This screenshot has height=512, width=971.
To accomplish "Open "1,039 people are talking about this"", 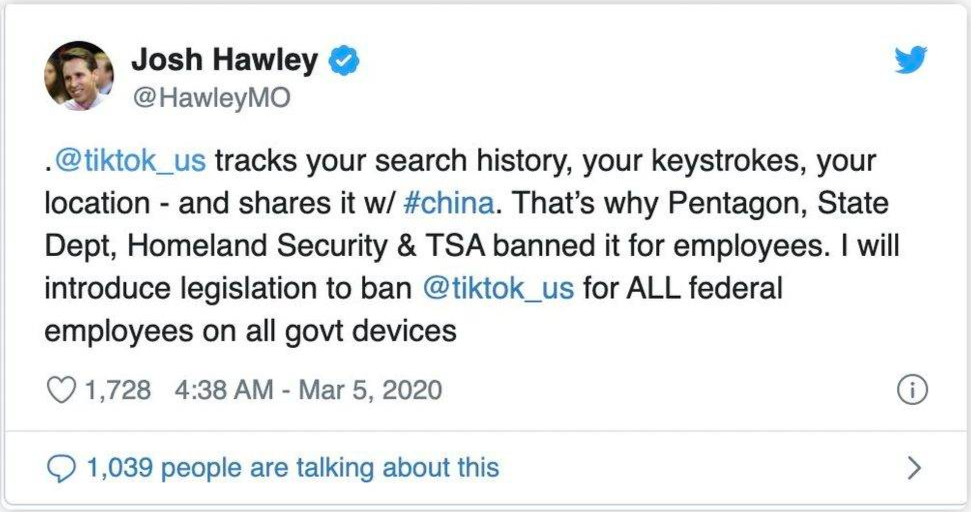I will [x=292, y=466].
